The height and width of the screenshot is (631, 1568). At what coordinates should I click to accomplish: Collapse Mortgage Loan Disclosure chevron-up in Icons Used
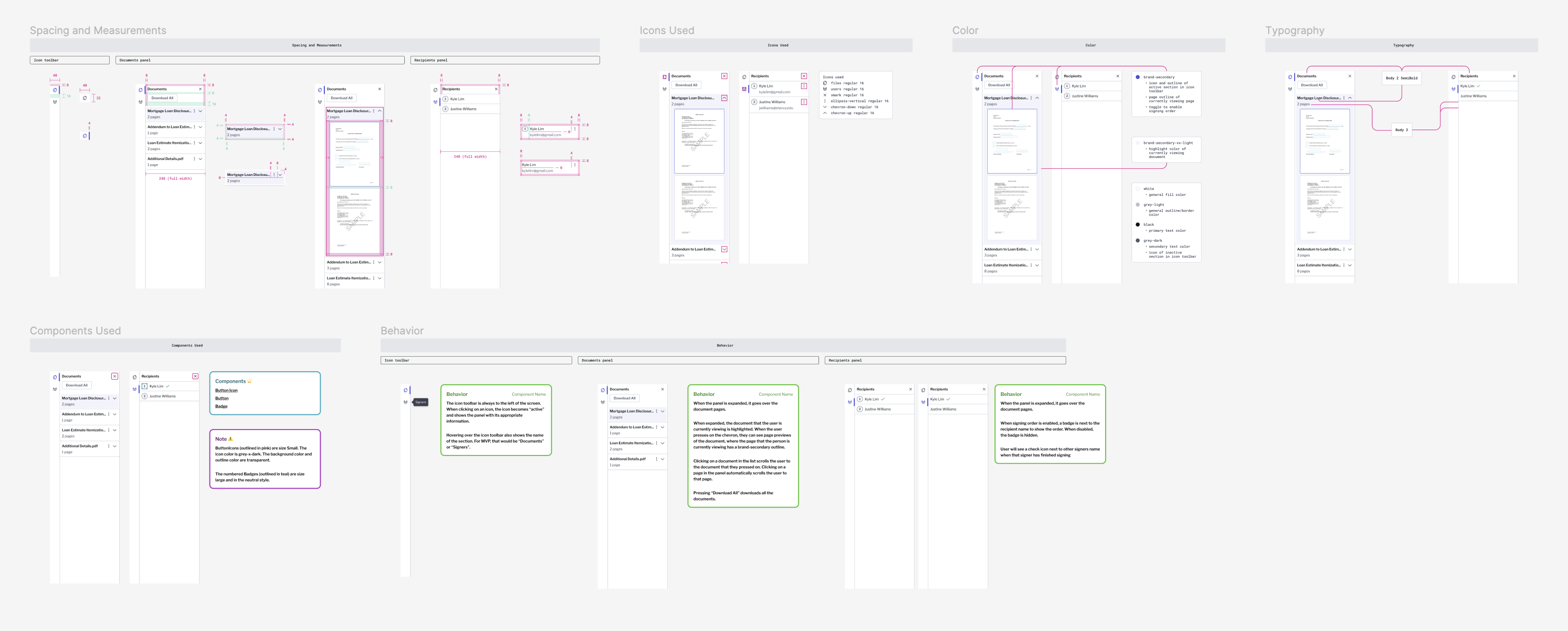click(724, 98)
